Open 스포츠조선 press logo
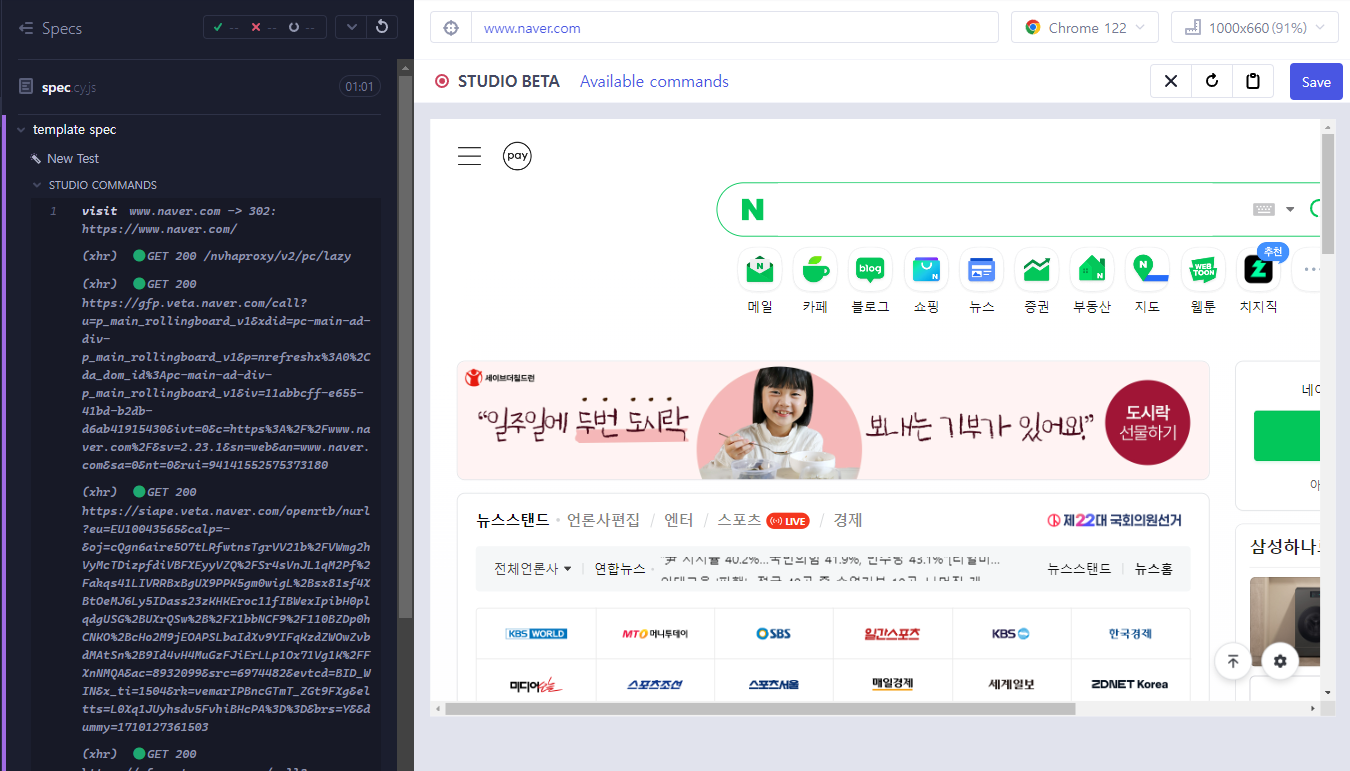The image size is (1350, 771). click(655, 684)
